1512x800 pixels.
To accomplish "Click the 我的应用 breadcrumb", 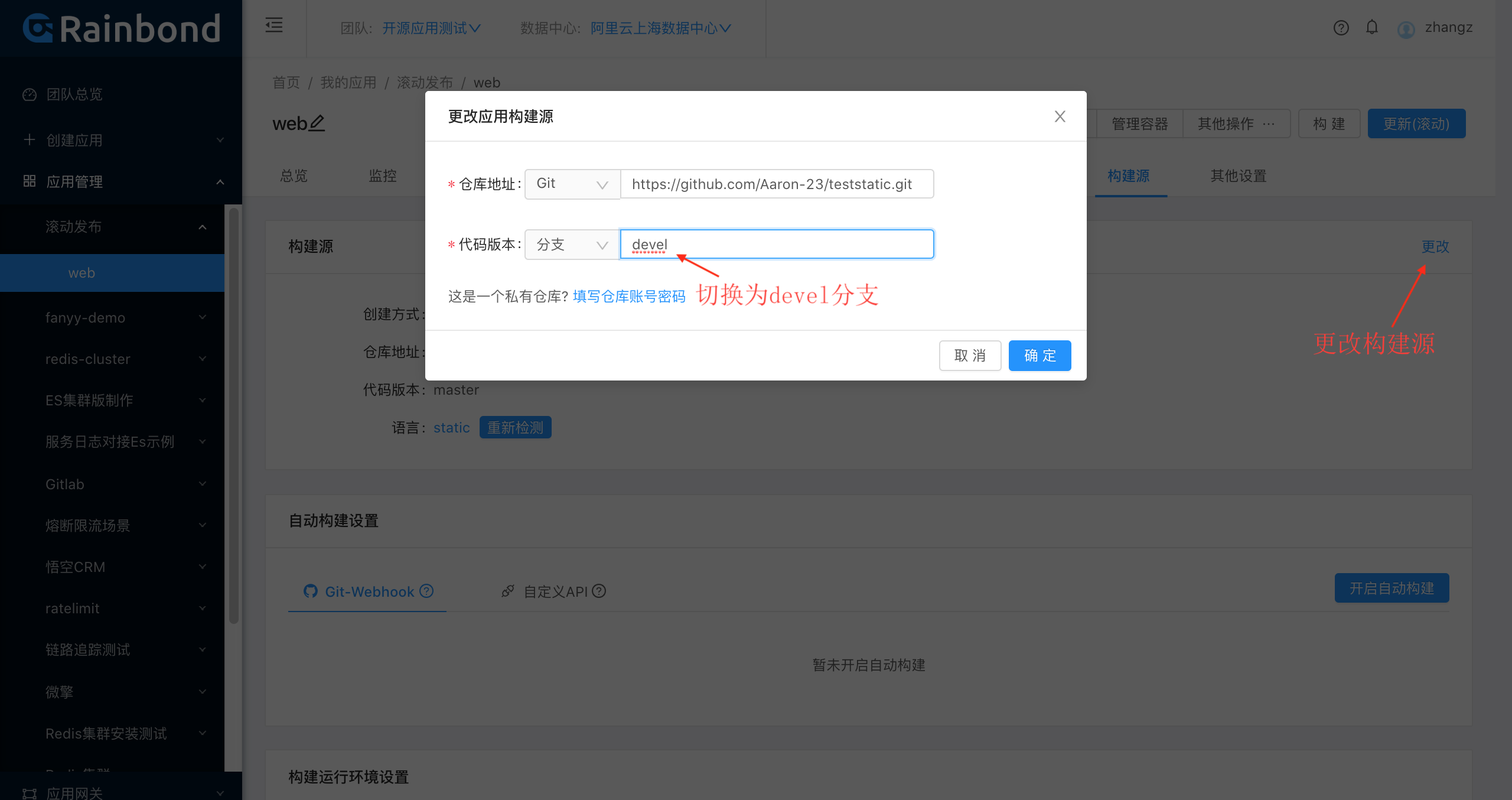I will tap(348, 82).
